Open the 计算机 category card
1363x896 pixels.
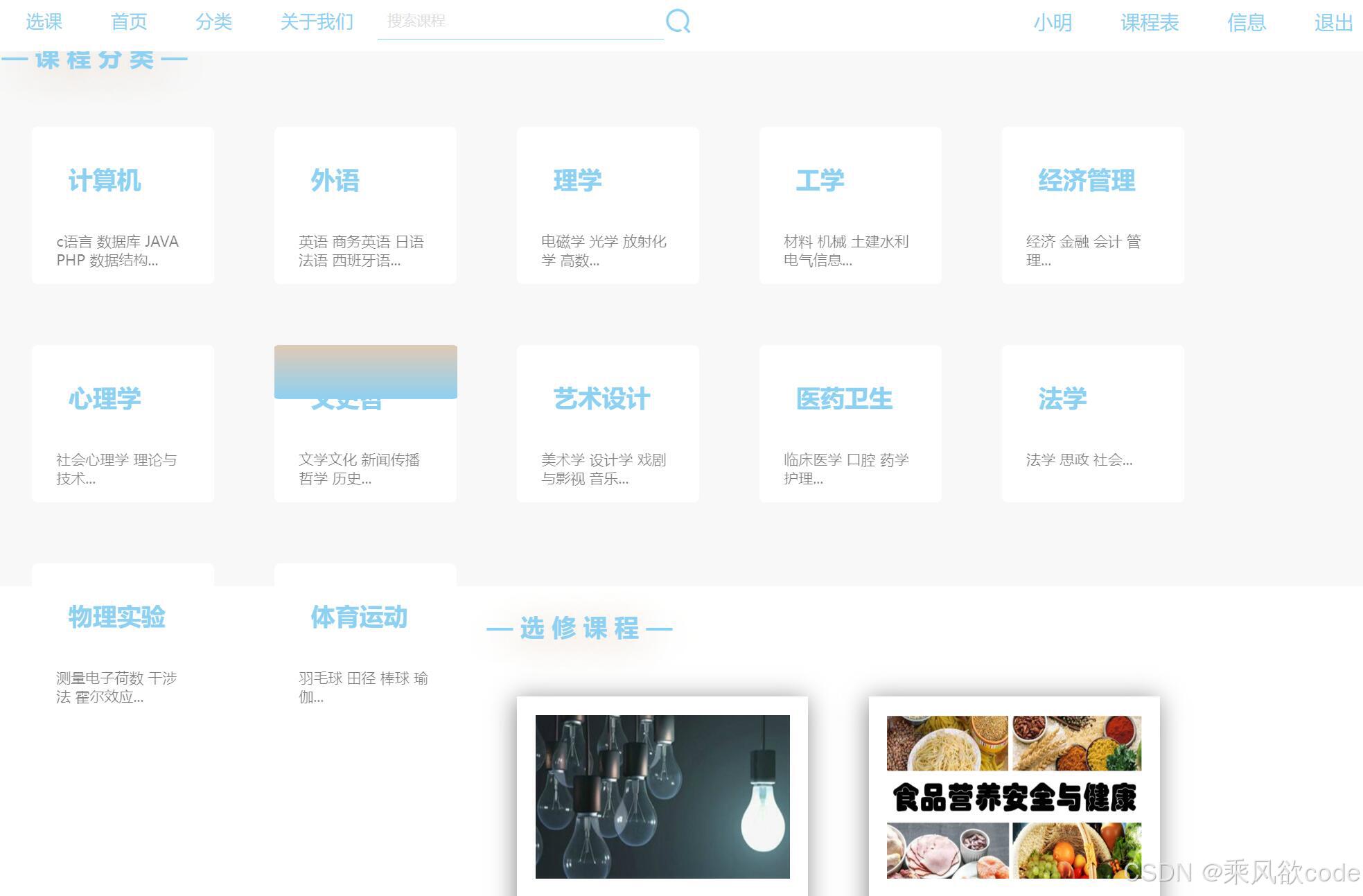click(x=123, y=204)
